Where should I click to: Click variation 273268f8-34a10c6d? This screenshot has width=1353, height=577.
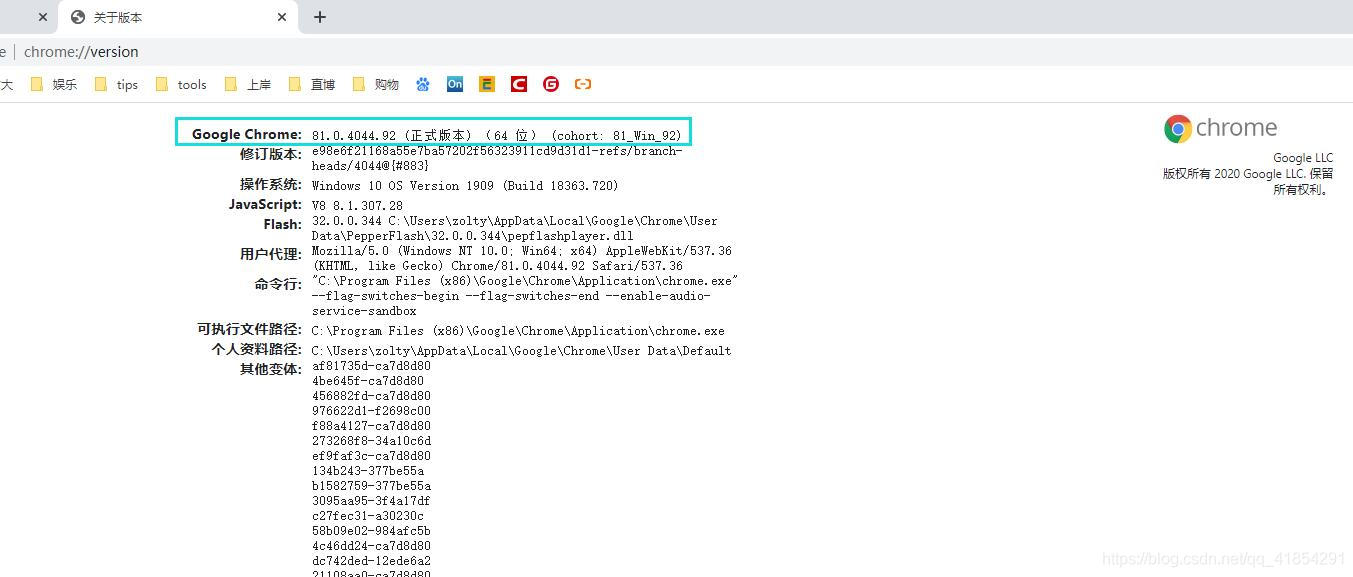(371, 441)
